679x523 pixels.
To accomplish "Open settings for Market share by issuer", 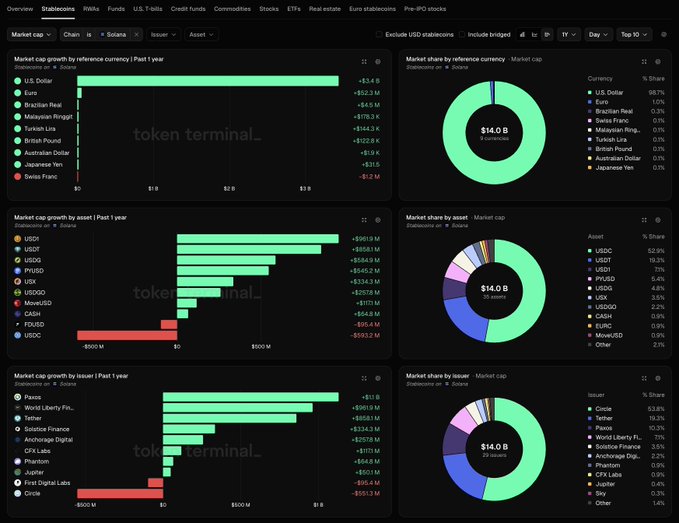I will (658, 378).
